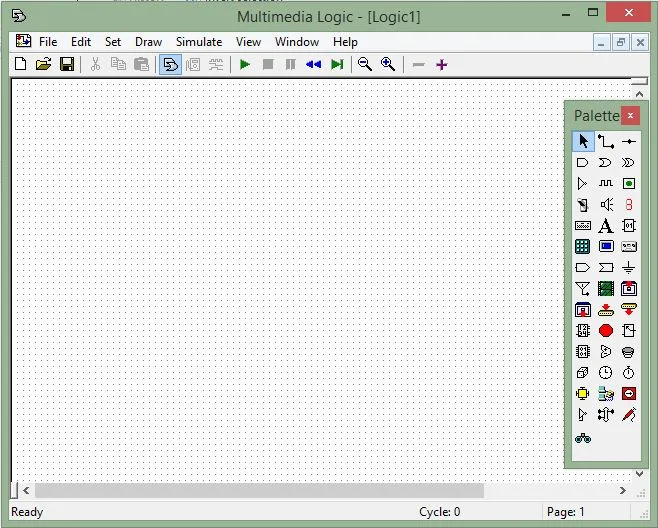
Task: Select the red arrow-circle sign component
Action: click(628, 394)
